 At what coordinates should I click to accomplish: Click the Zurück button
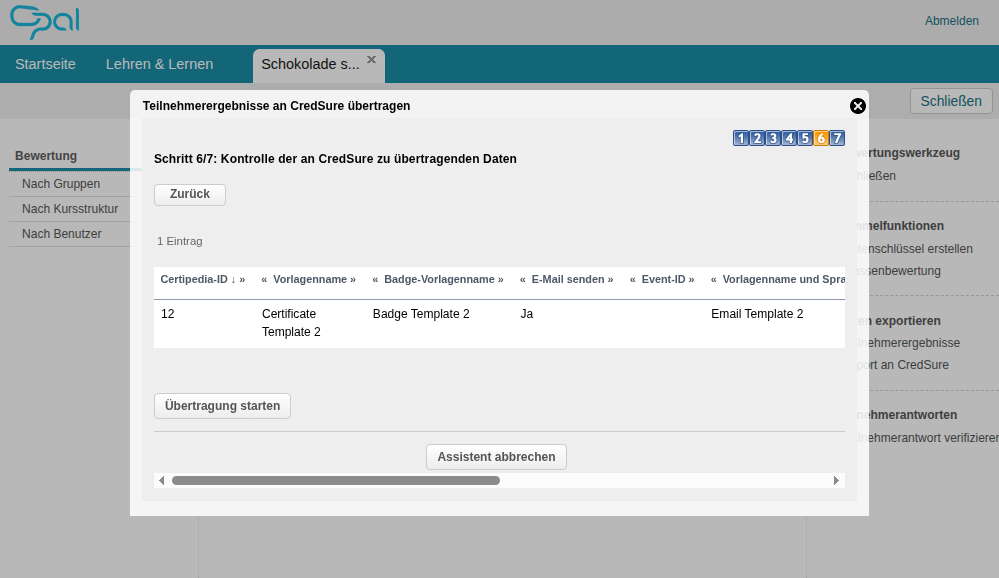190,194
